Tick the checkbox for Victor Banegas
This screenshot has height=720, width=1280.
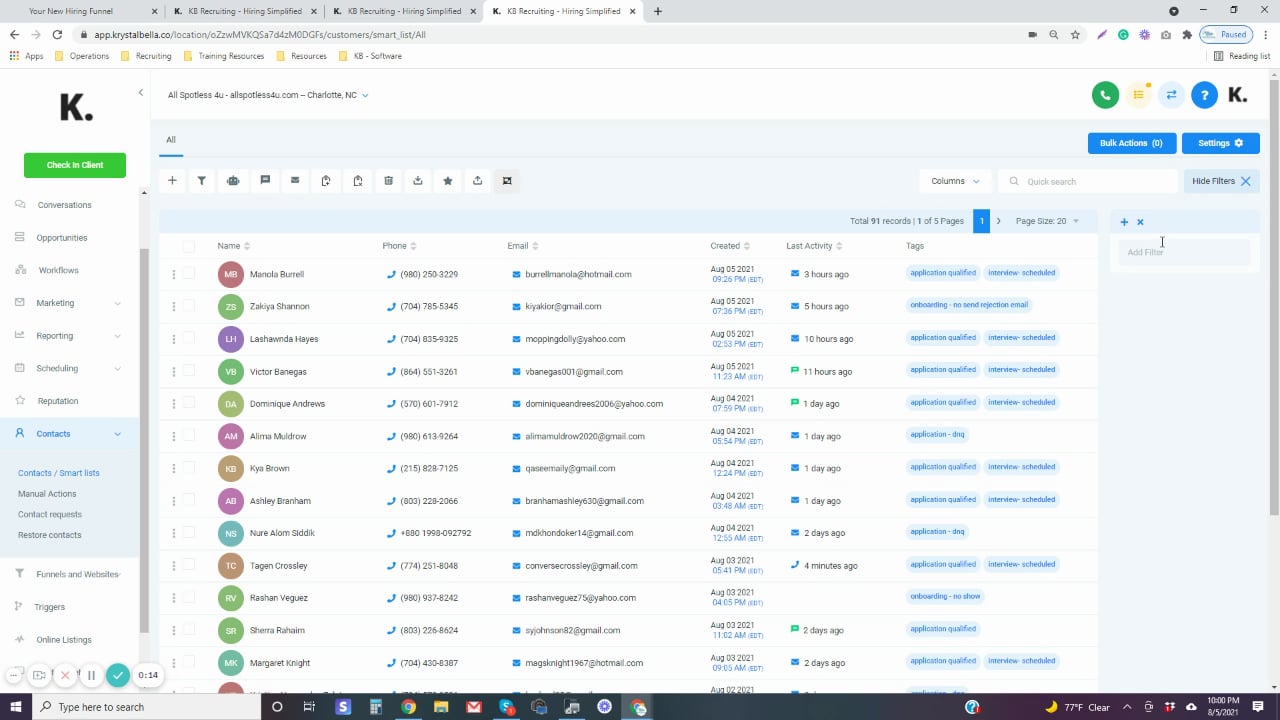189,371
